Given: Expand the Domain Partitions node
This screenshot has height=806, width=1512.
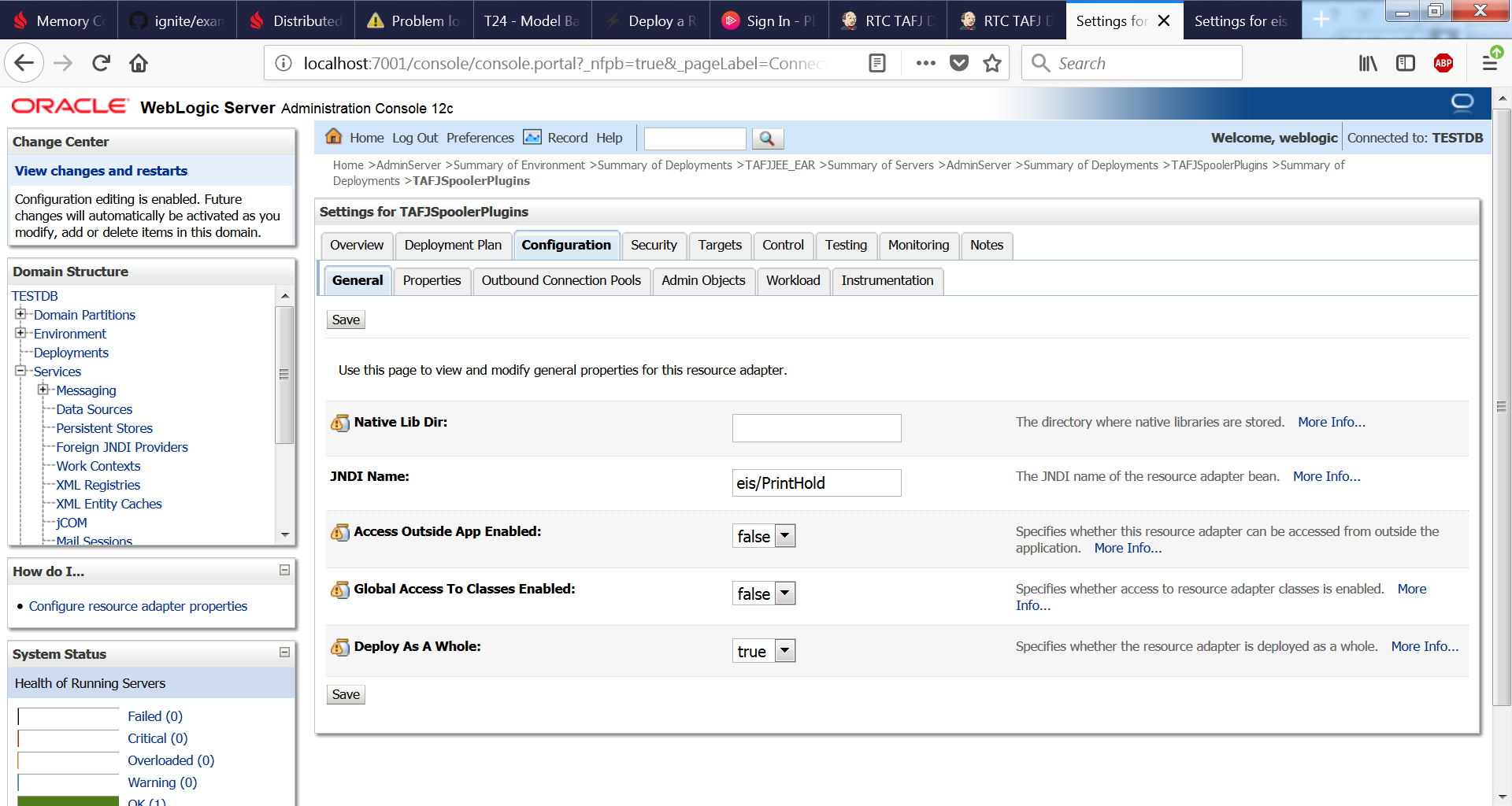Looking at the screenshot, I should tap(20, 314).
